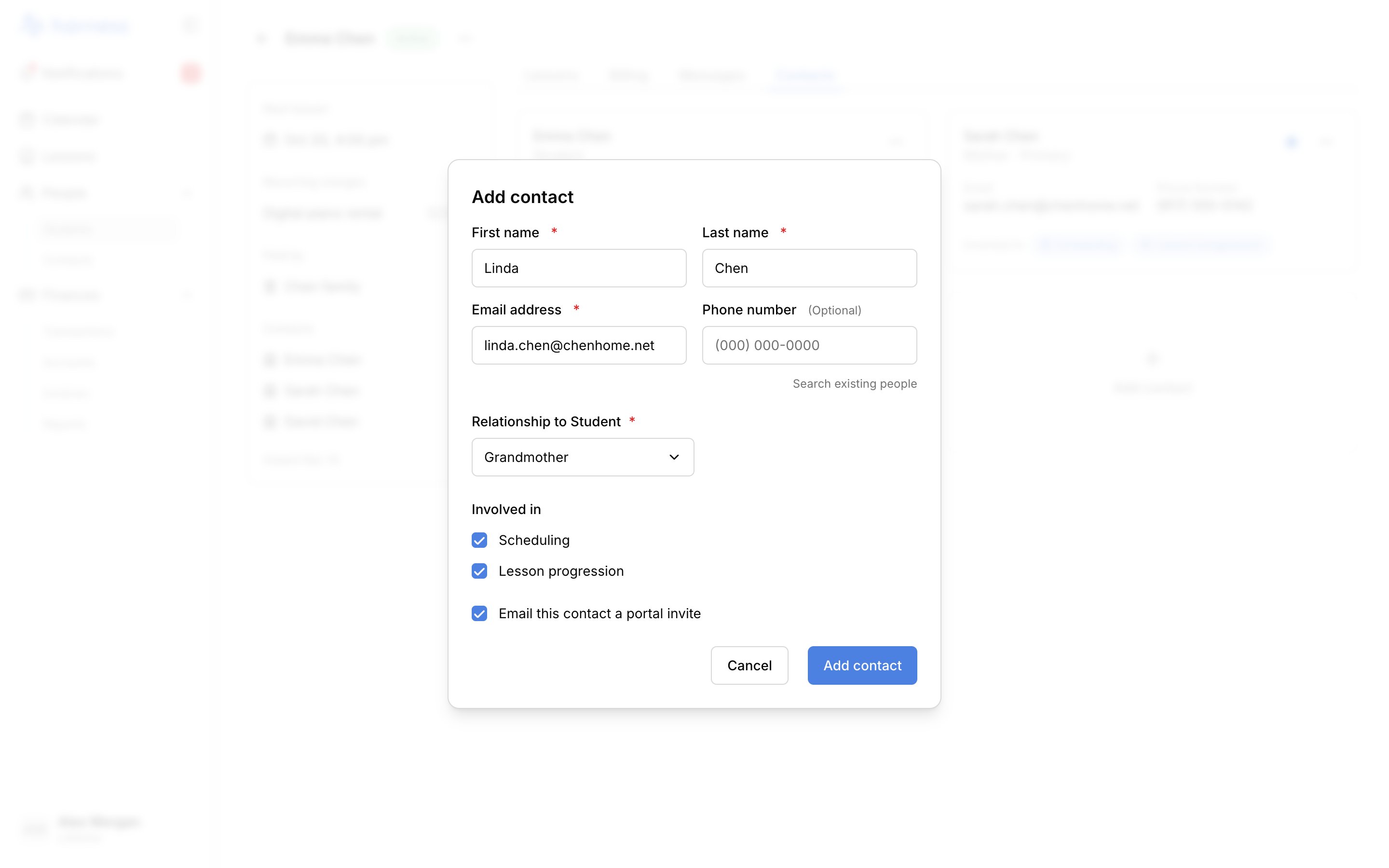Click the Last name field containing Chen

point(809,268)
